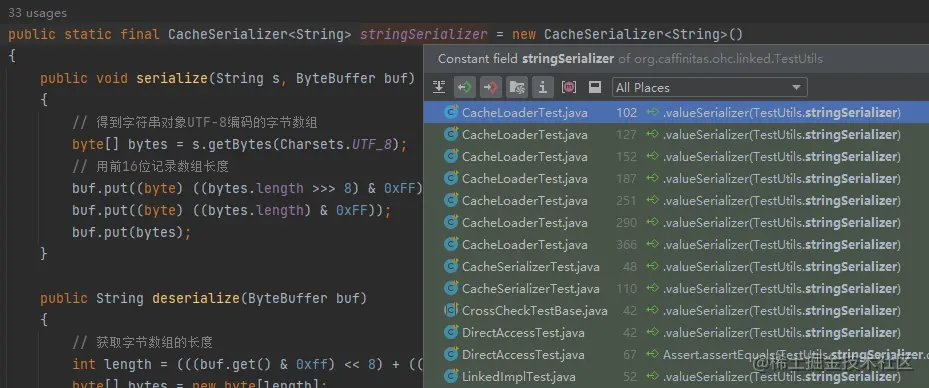Click read-access arrow icon on line 187 row
This screenshot has height=388, width=929.
[653, 178]
